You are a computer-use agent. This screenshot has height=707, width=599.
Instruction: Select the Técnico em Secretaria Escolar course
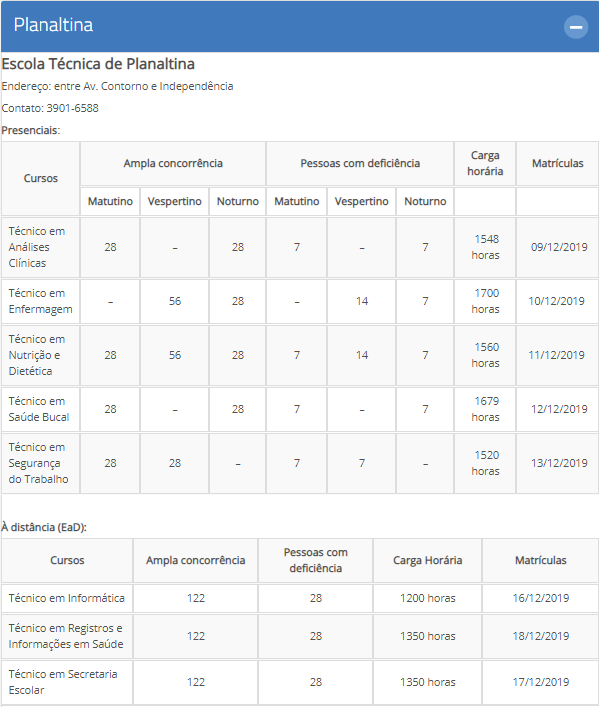click(67, 682)
